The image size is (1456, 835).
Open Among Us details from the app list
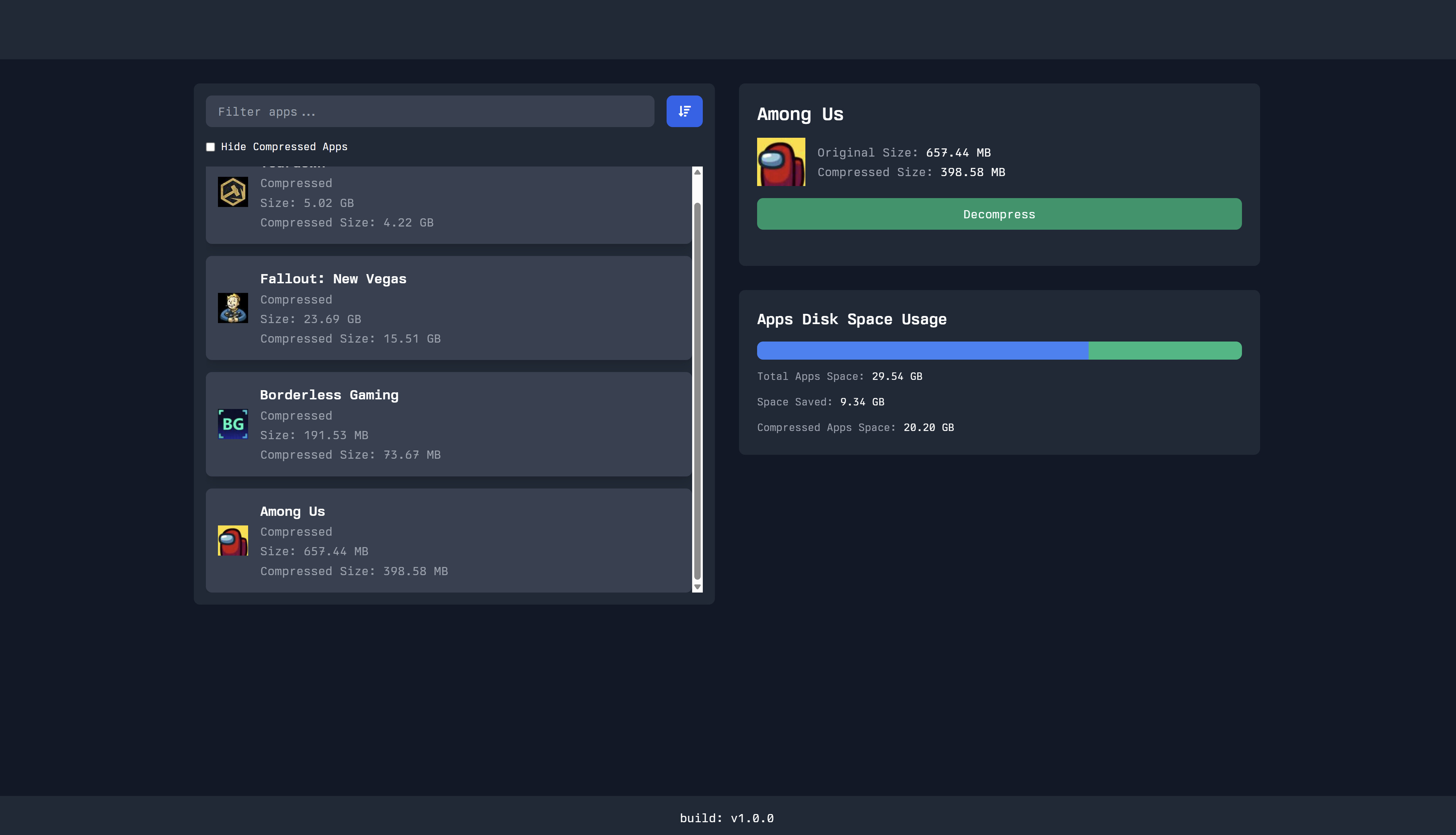coord(449,540)
